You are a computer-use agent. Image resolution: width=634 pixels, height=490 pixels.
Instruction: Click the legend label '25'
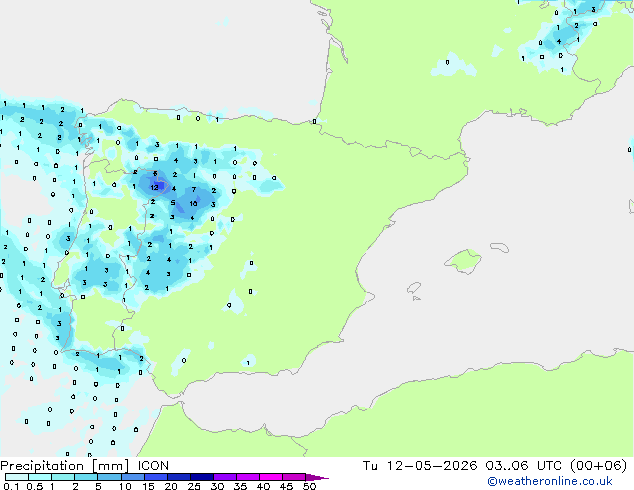click(194, 486)
